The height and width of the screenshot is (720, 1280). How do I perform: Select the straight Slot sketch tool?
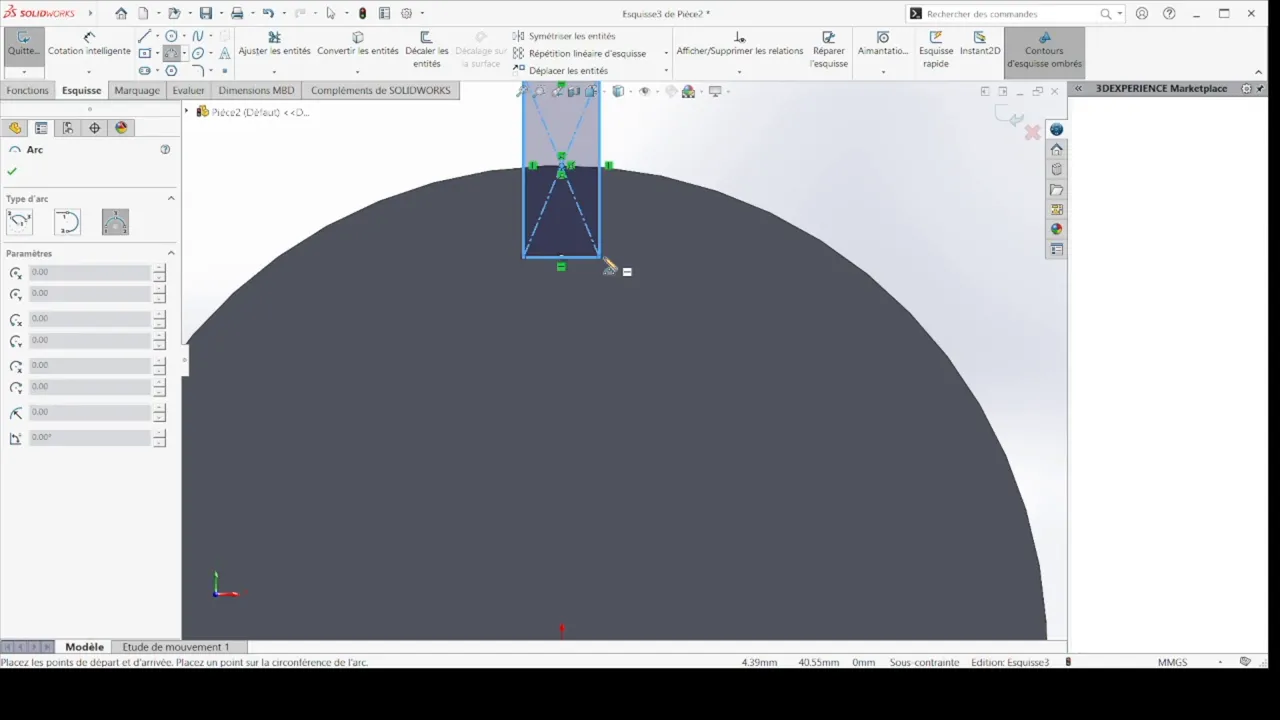point(144,71)
